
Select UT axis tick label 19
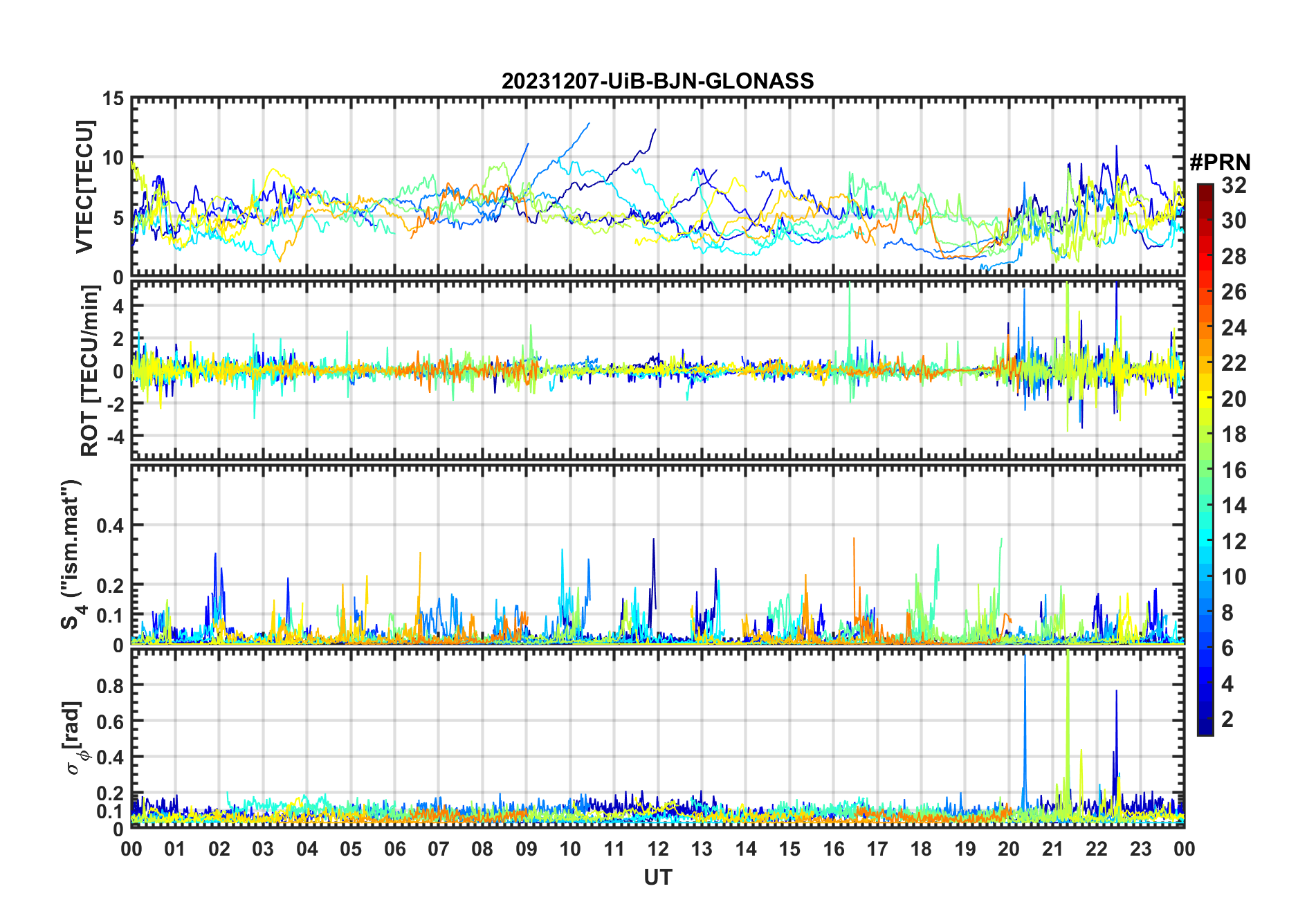coord(965,849)
